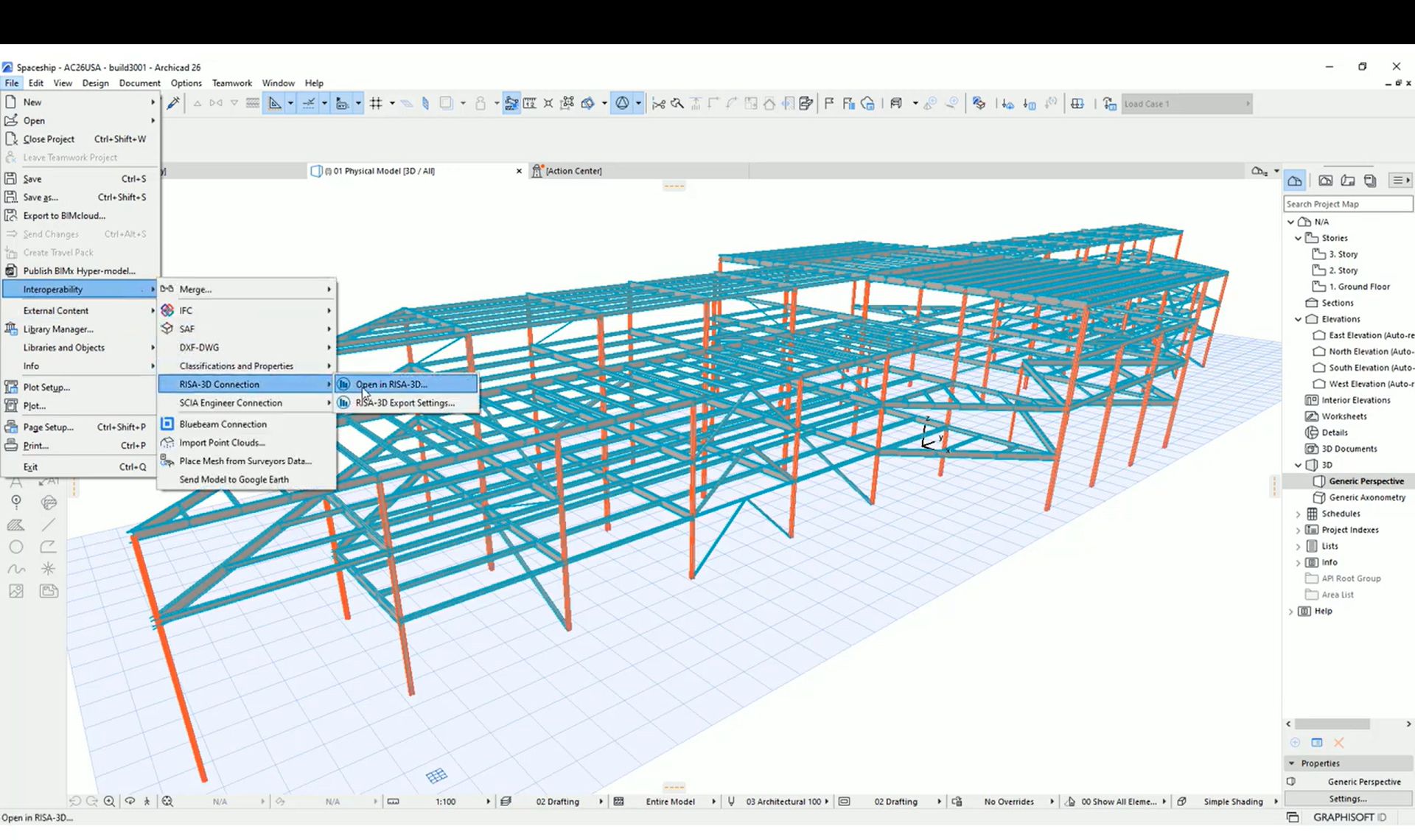This screenshot has width=1415, height=840.
Task: Click the red delete X icon in navigator
Action: pos(1339,743)
